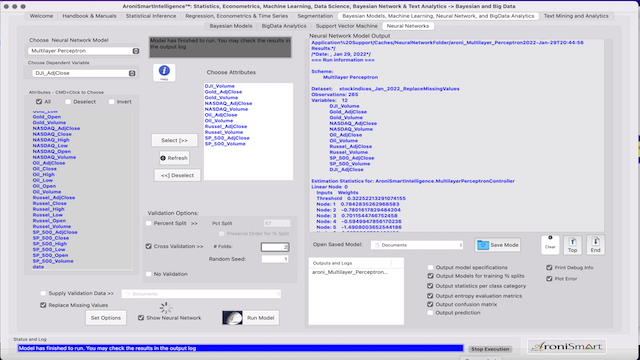Toggle Print Debug Info checkbox
This screenshot has height=360, width=640.
click(x=549, y=267)
